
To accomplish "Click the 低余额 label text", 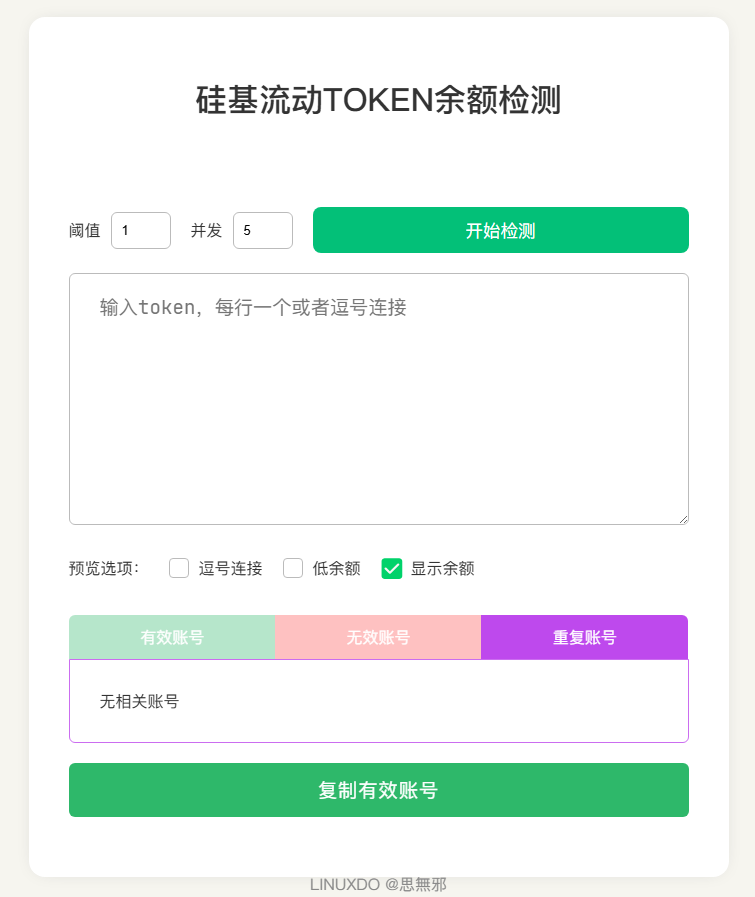I will pos(336,569).
